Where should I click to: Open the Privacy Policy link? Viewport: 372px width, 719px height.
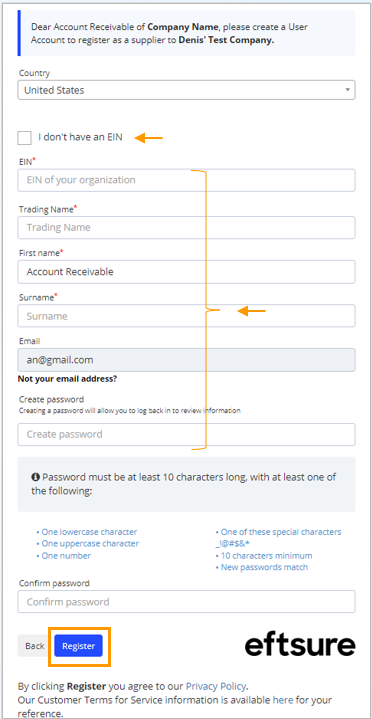(216, 686)
